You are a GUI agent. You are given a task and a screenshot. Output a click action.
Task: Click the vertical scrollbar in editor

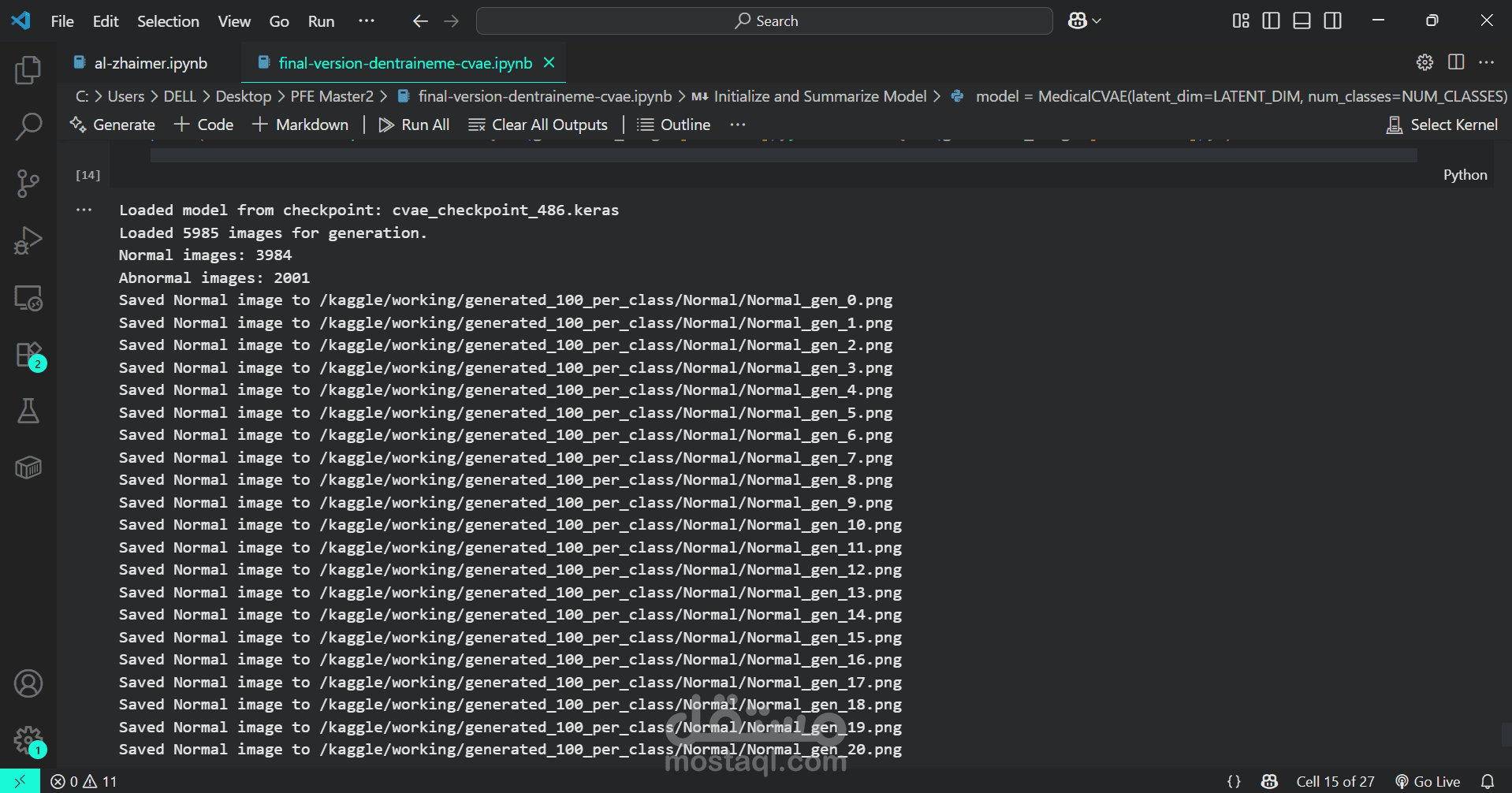[1506, 733]
